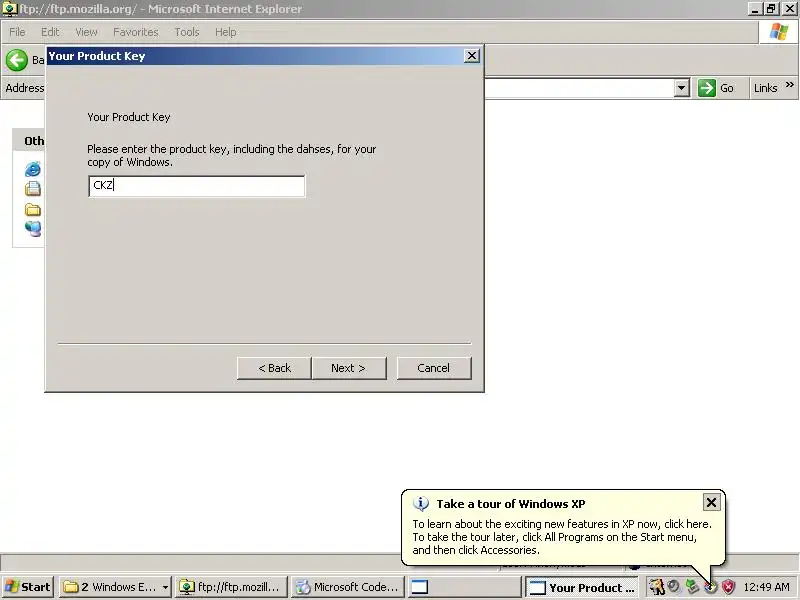Click the Windows XP tour tray icon
The width and height of the screenshot is (800, 600).
710,587
